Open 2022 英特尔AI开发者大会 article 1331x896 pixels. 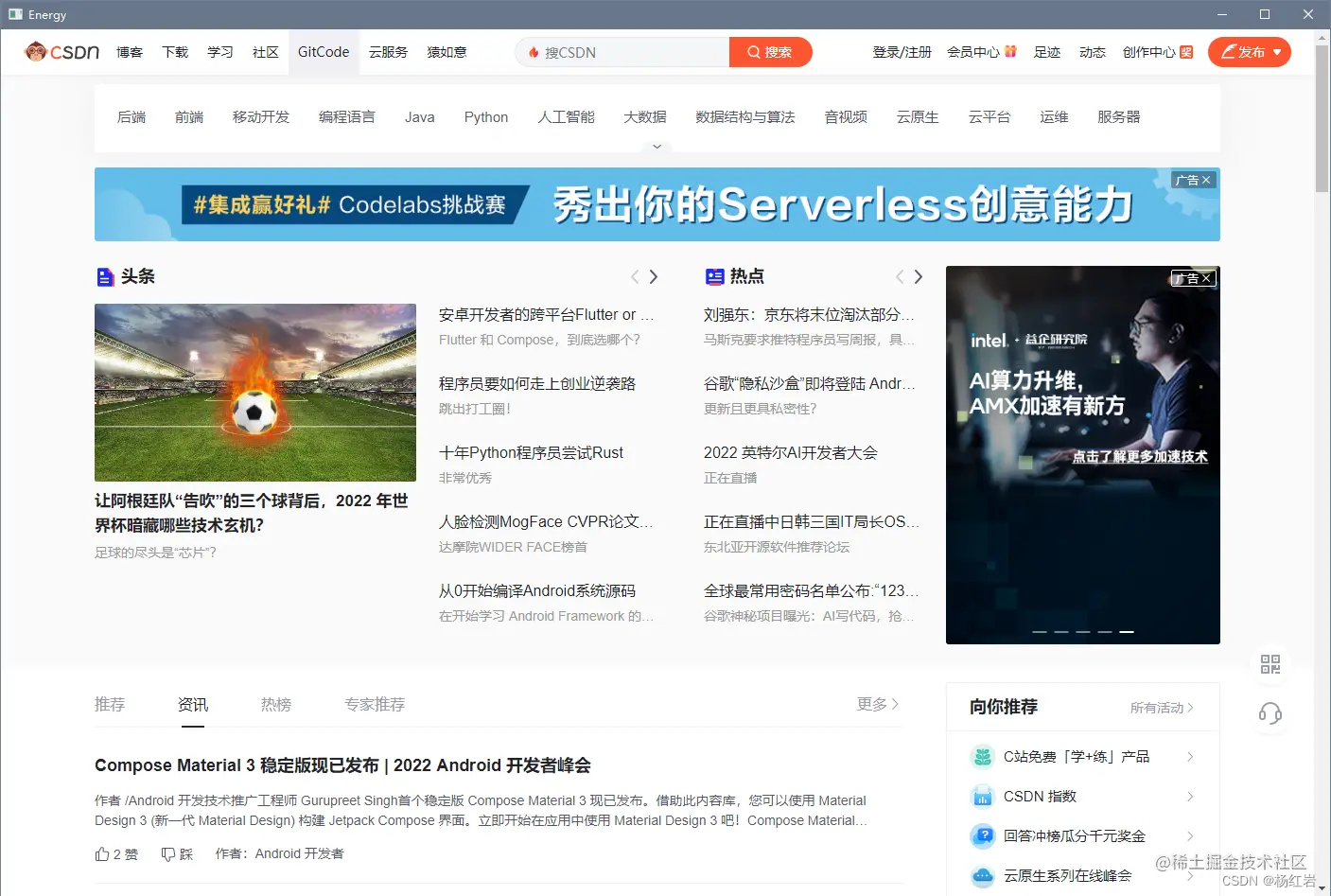pyautogui.click(x=791, y=452)
